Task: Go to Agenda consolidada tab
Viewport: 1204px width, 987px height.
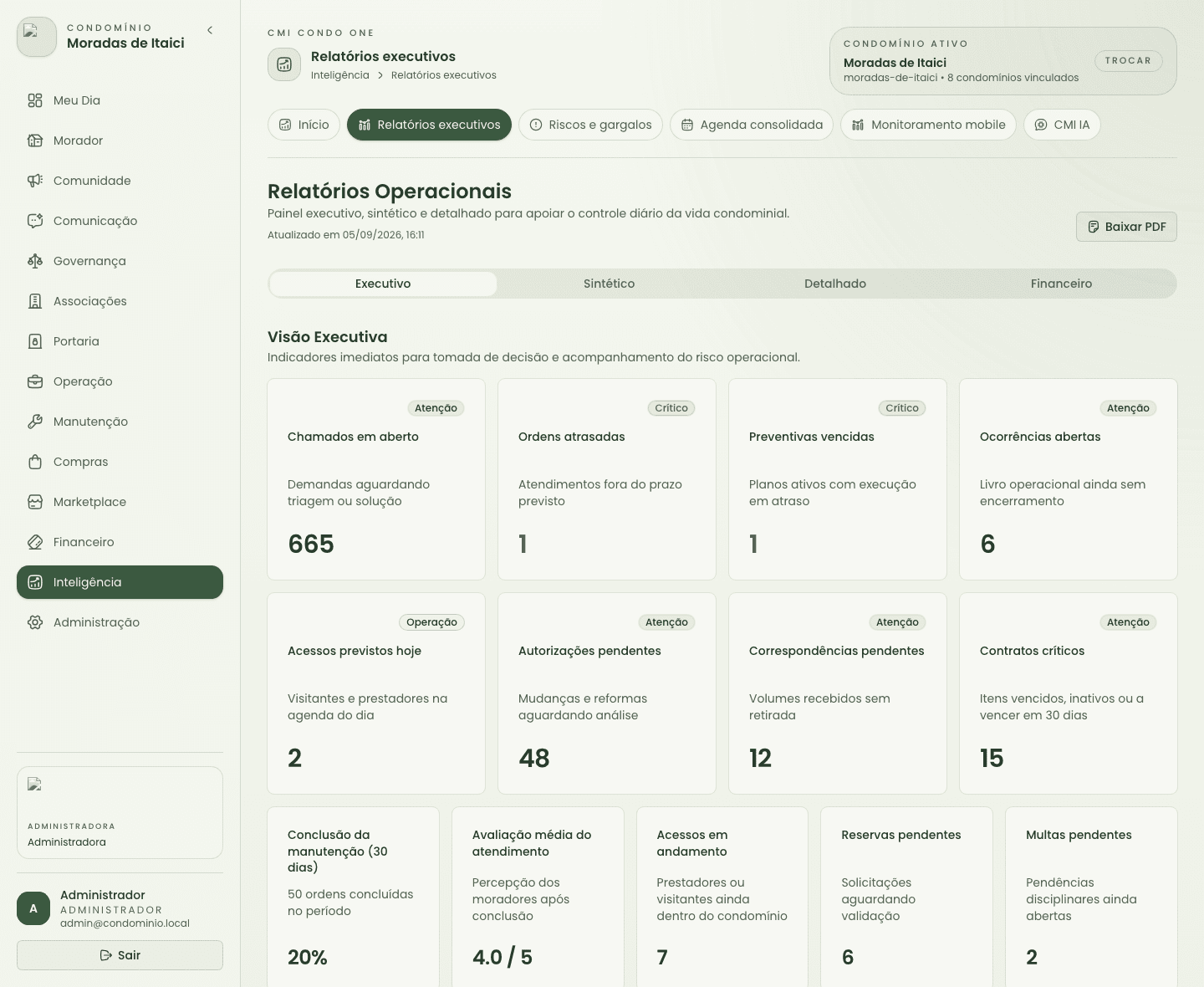Action: [752, 125]
